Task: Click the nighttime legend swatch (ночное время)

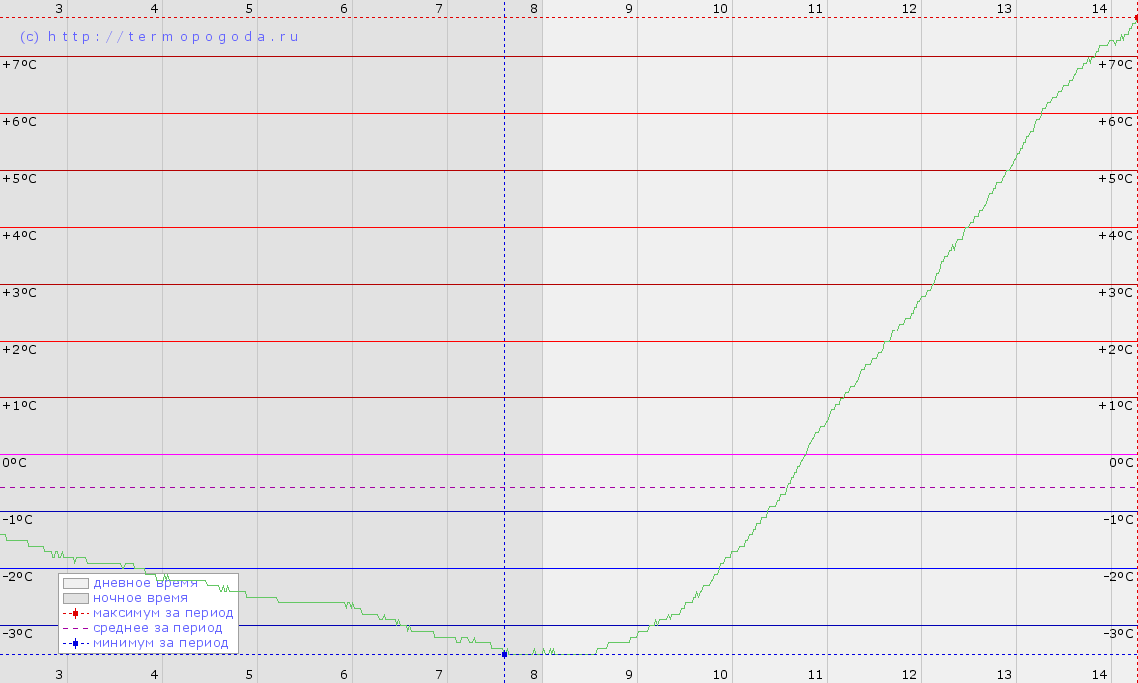Action: pos(76,598)
